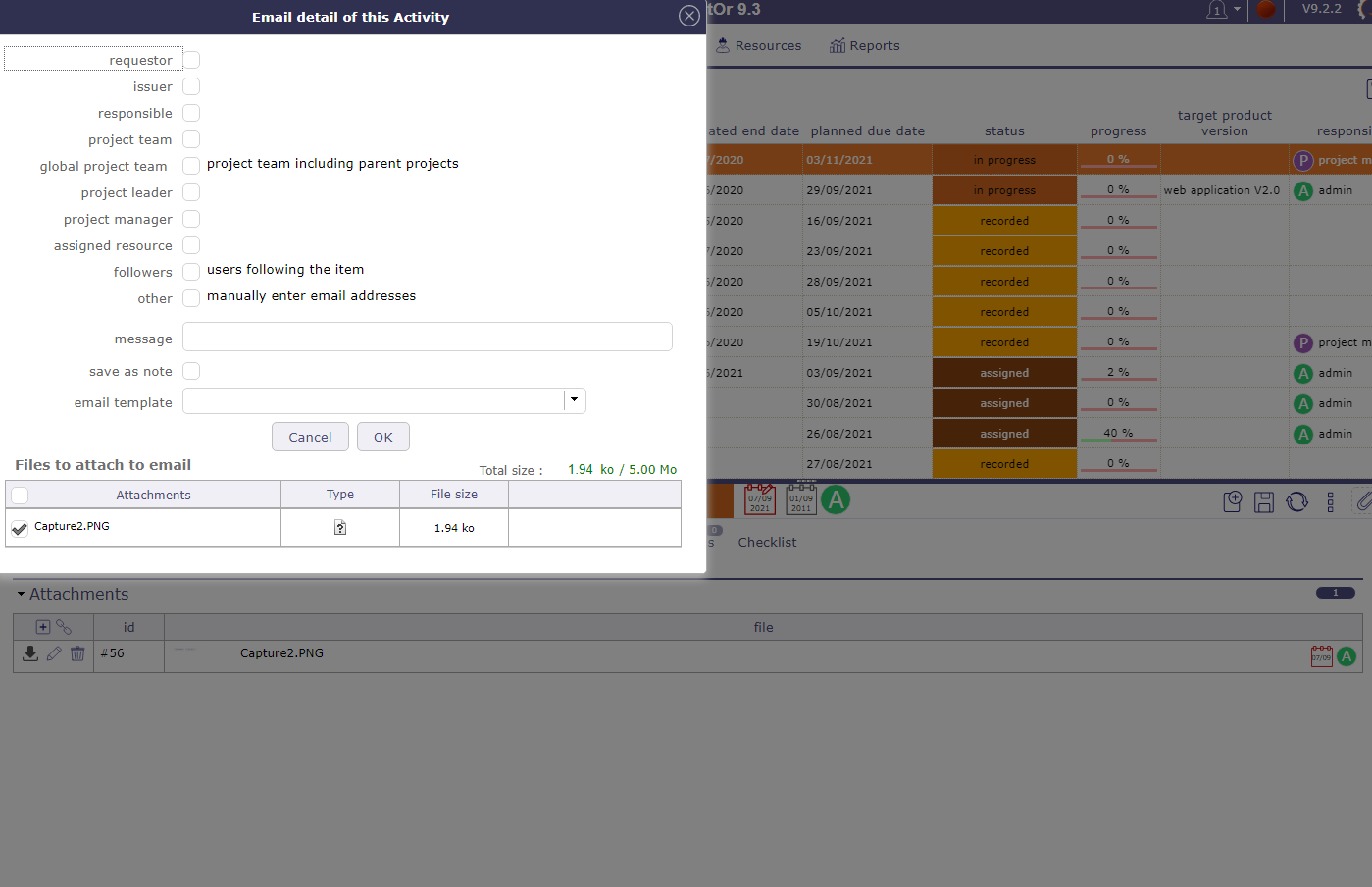Screen dimensions: 1372x887
Task: Click the refresh icon in the detail toolbar
Action: pyautogui.click(x=1296, y=502)
